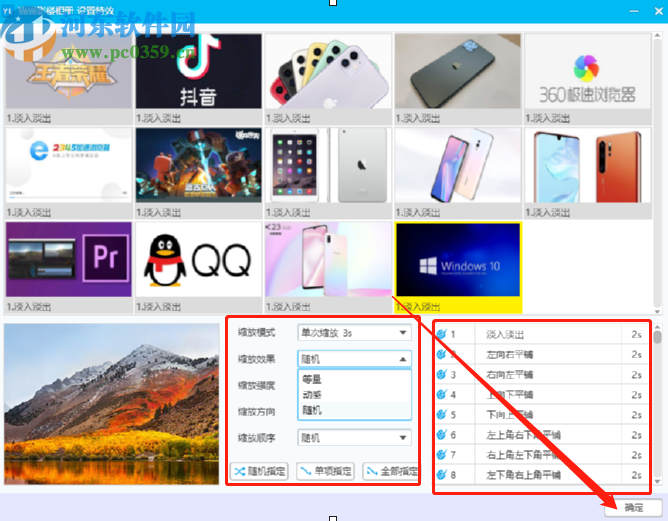Click the 随机指定 button
668x521 pixels.
tap(259, 471)
